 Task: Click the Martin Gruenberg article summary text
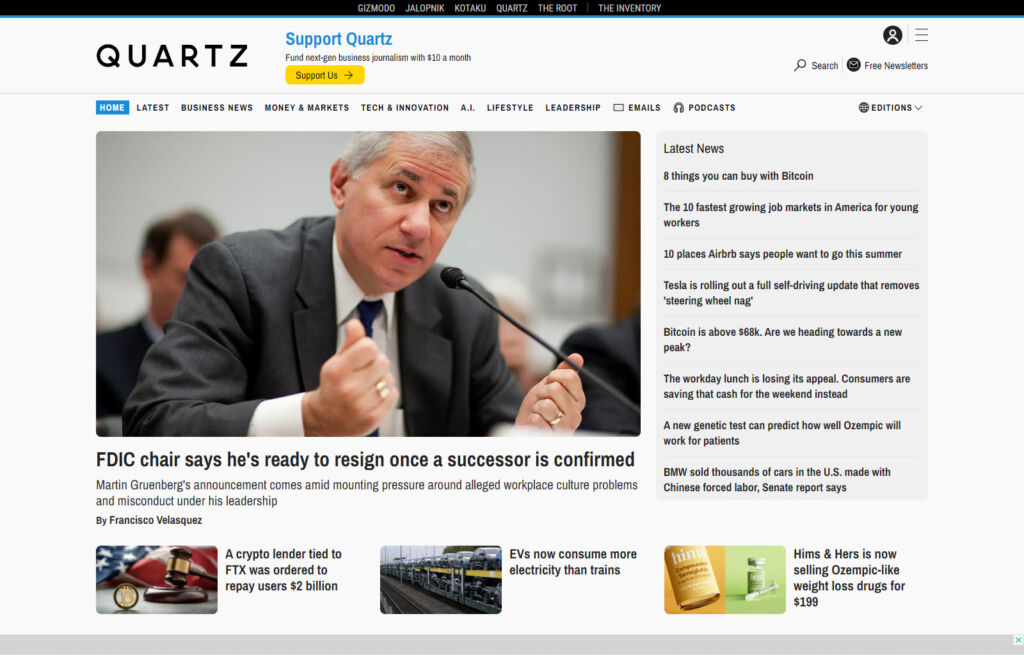click(366, 493)
